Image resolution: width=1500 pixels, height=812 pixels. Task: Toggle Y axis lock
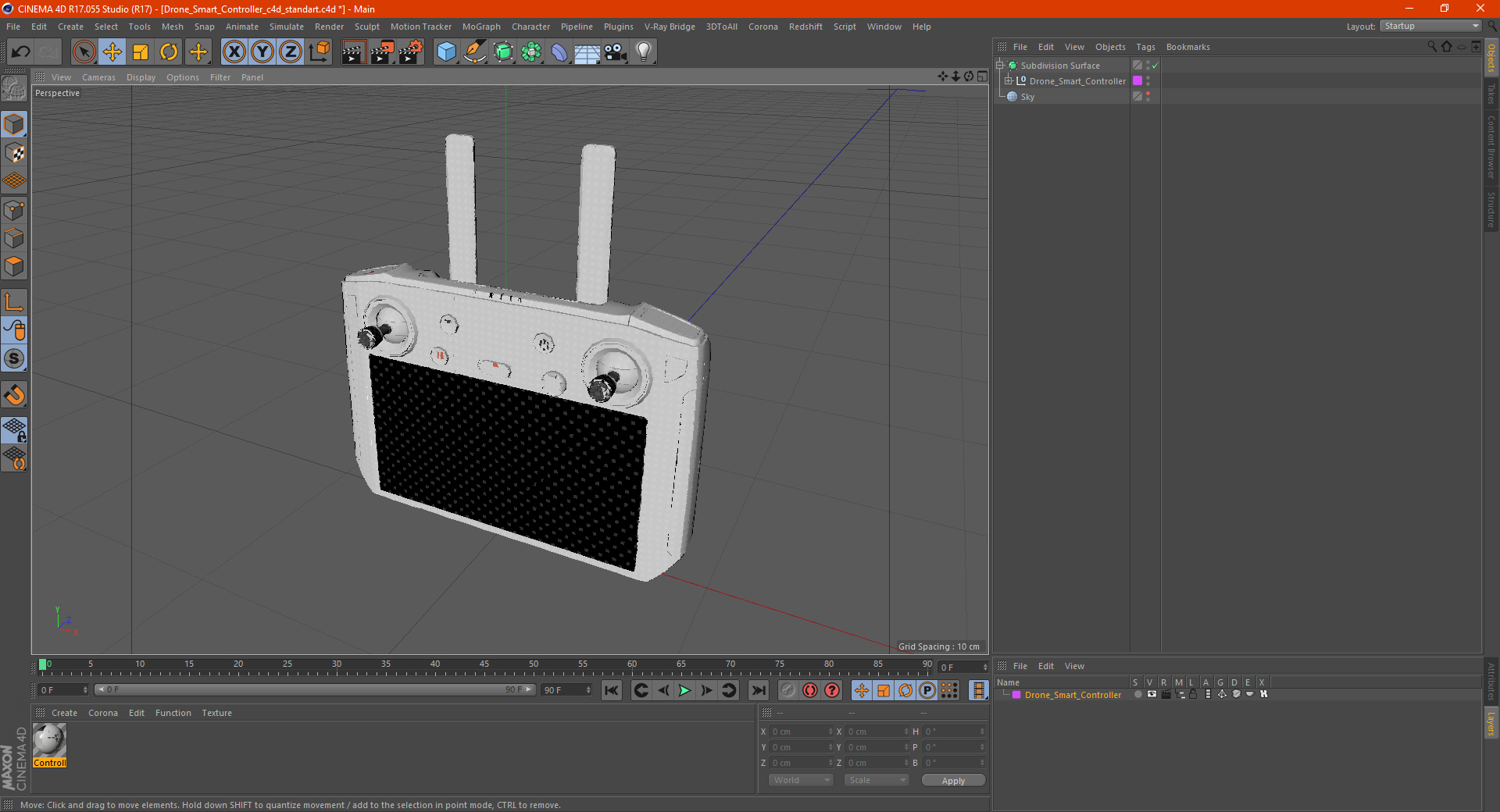click(262, 52)
